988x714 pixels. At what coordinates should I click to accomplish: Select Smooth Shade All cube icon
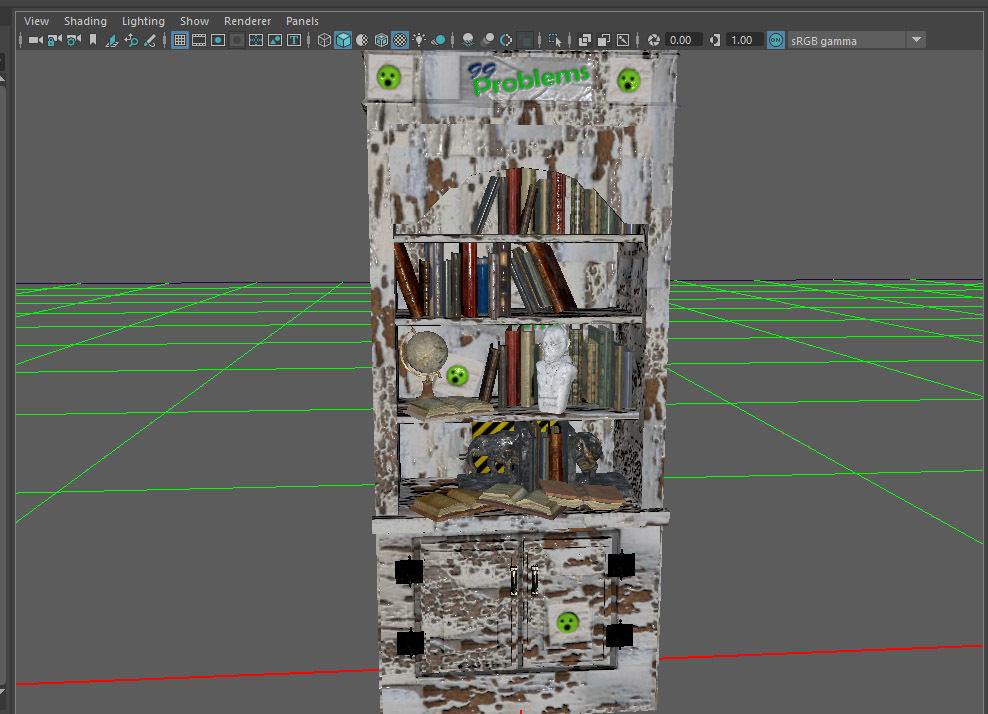pyautogui.click(x=343, y=40)
